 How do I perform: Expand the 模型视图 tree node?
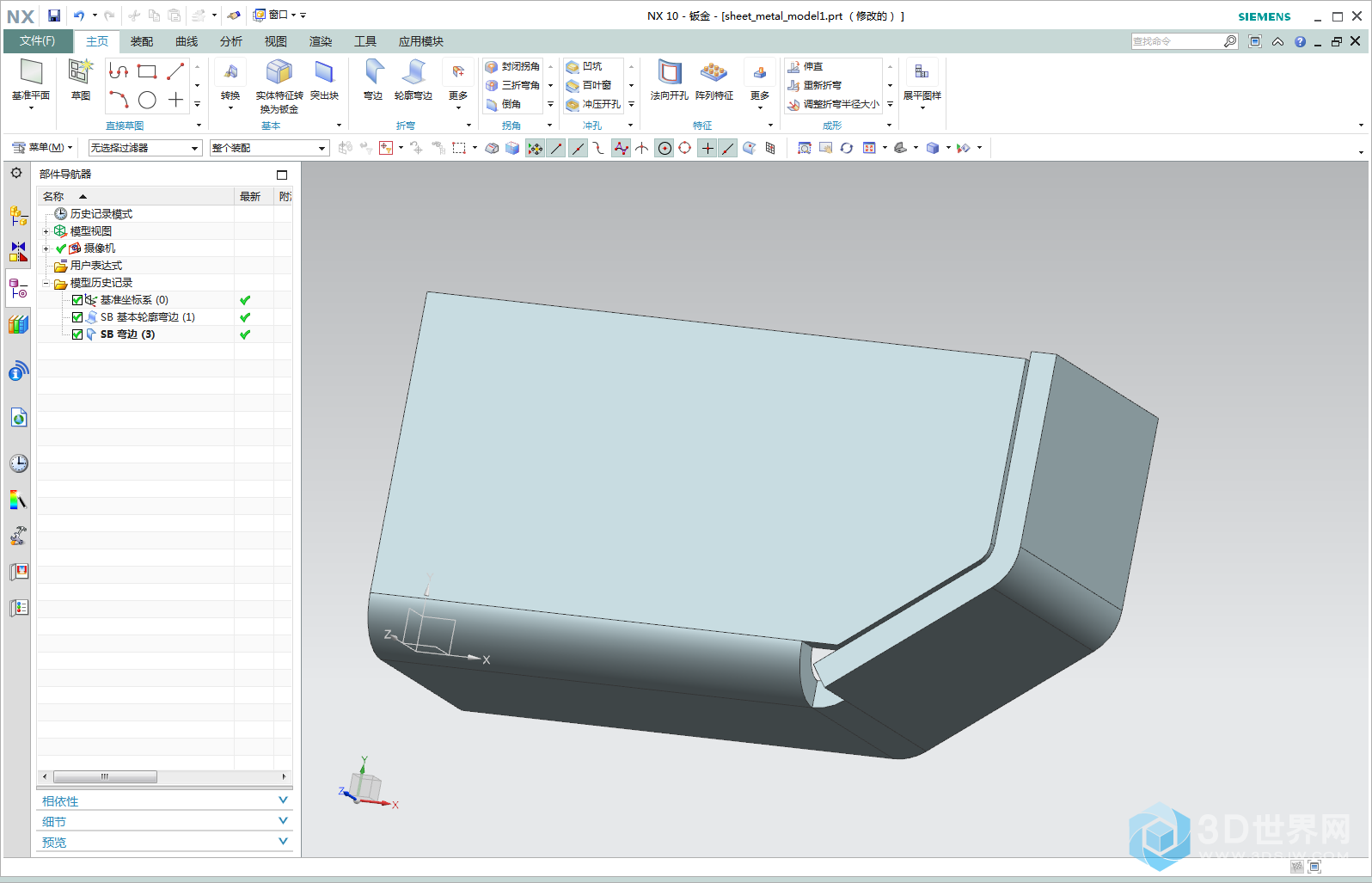(46, 231)
